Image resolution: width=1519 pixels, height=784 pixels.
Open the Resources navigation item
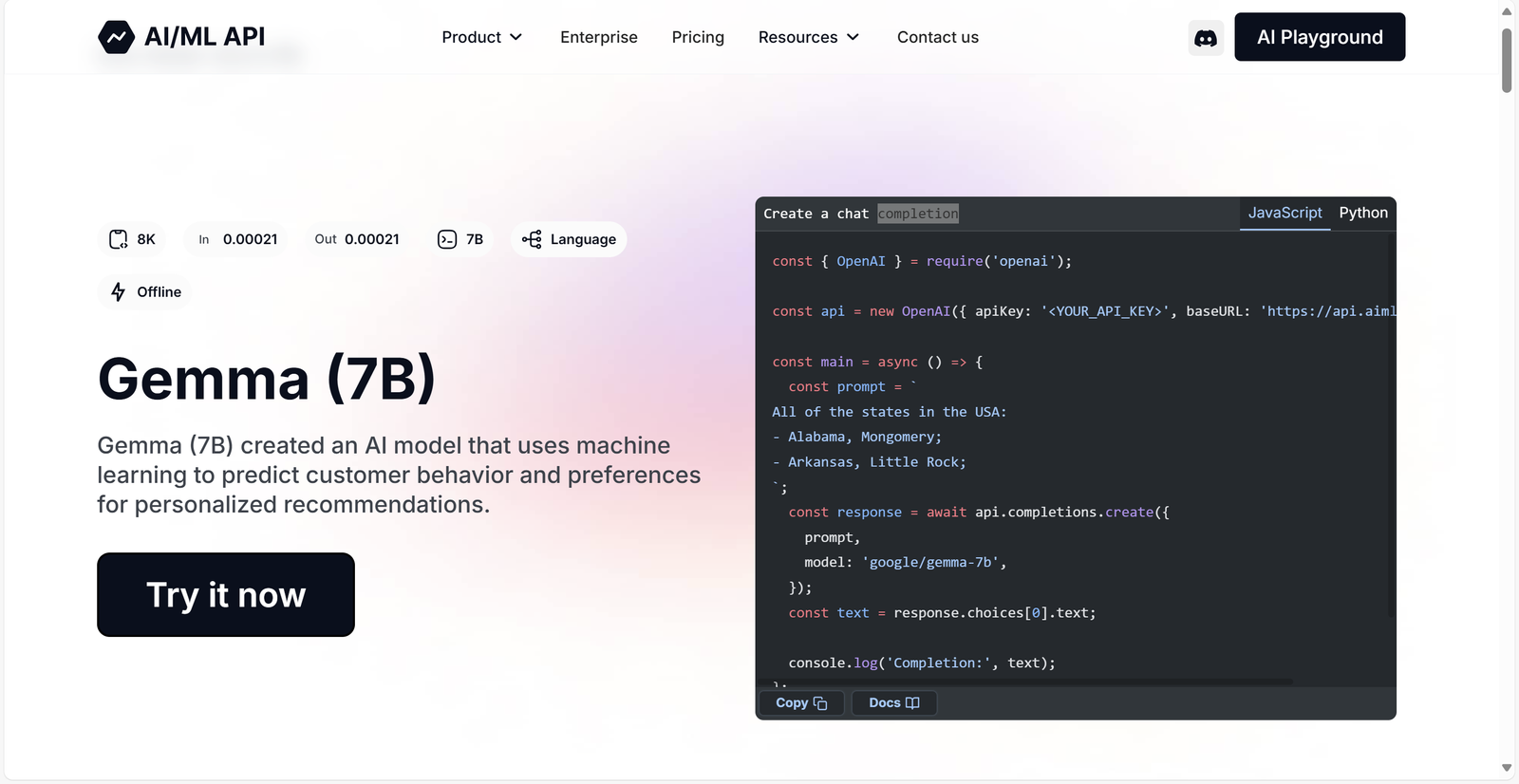click(x=809, y=37)
